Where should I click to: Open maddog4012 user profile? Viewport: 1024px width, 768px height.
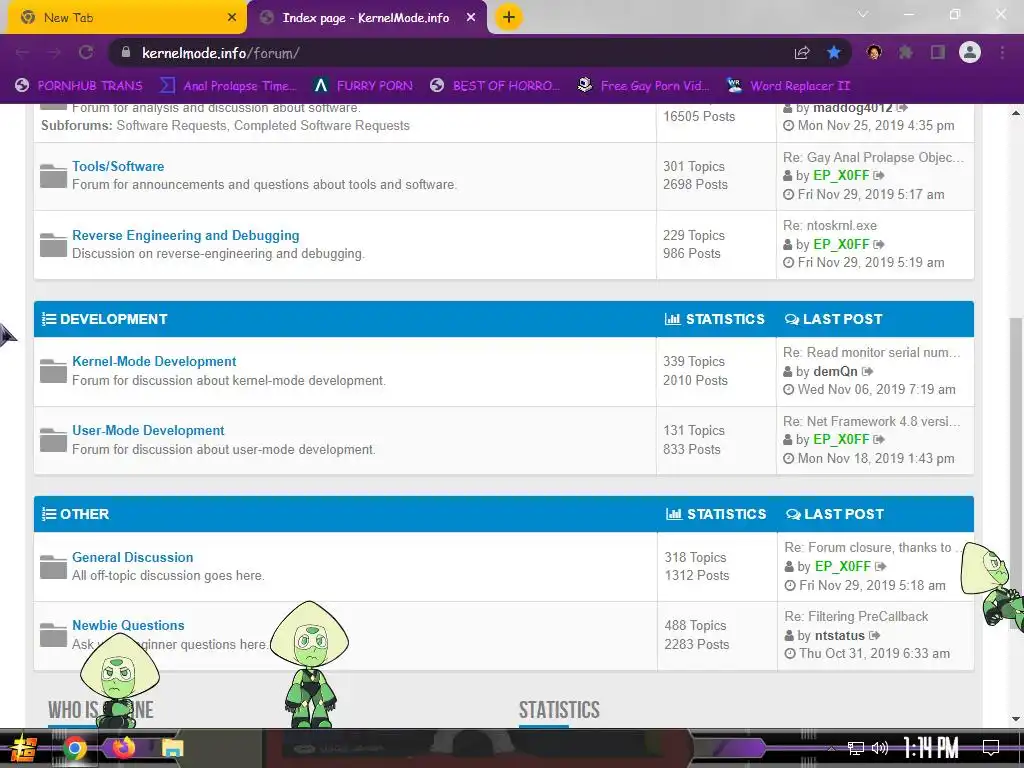point(852,108)
